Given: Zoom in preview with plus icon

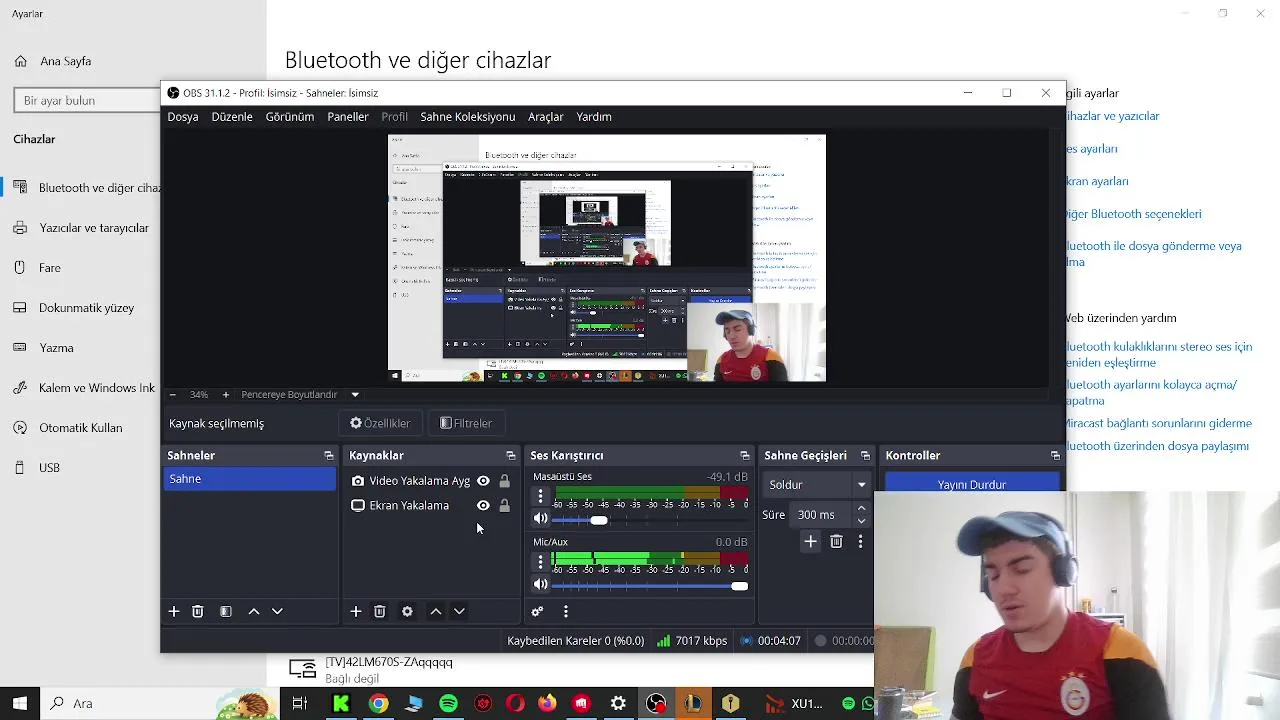Looking at the screenshot, I should (x=225, y=395).
